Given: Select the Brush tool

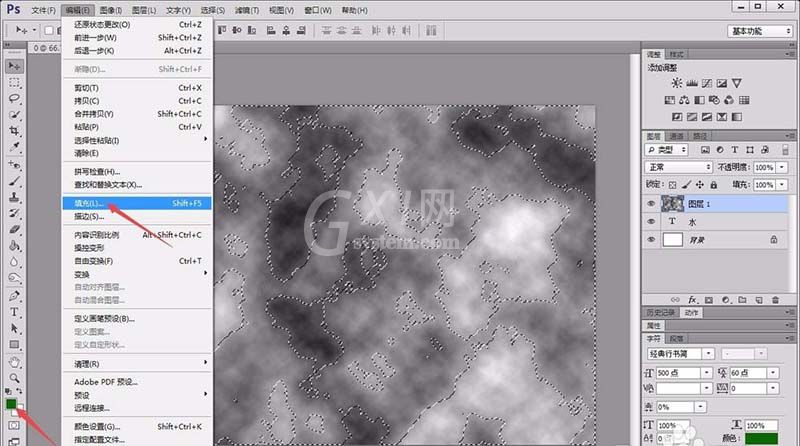Looking at the screenshot, I should 14,181.
